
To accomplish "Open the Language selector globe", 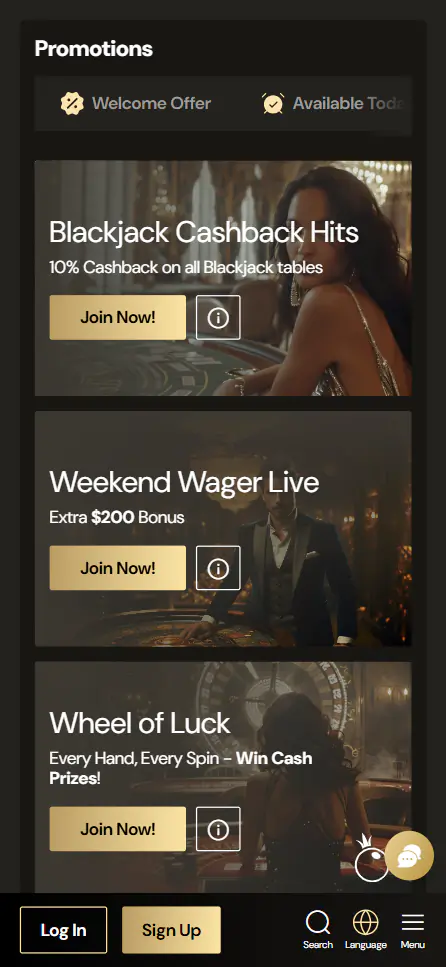I will [x=366, y=930].
